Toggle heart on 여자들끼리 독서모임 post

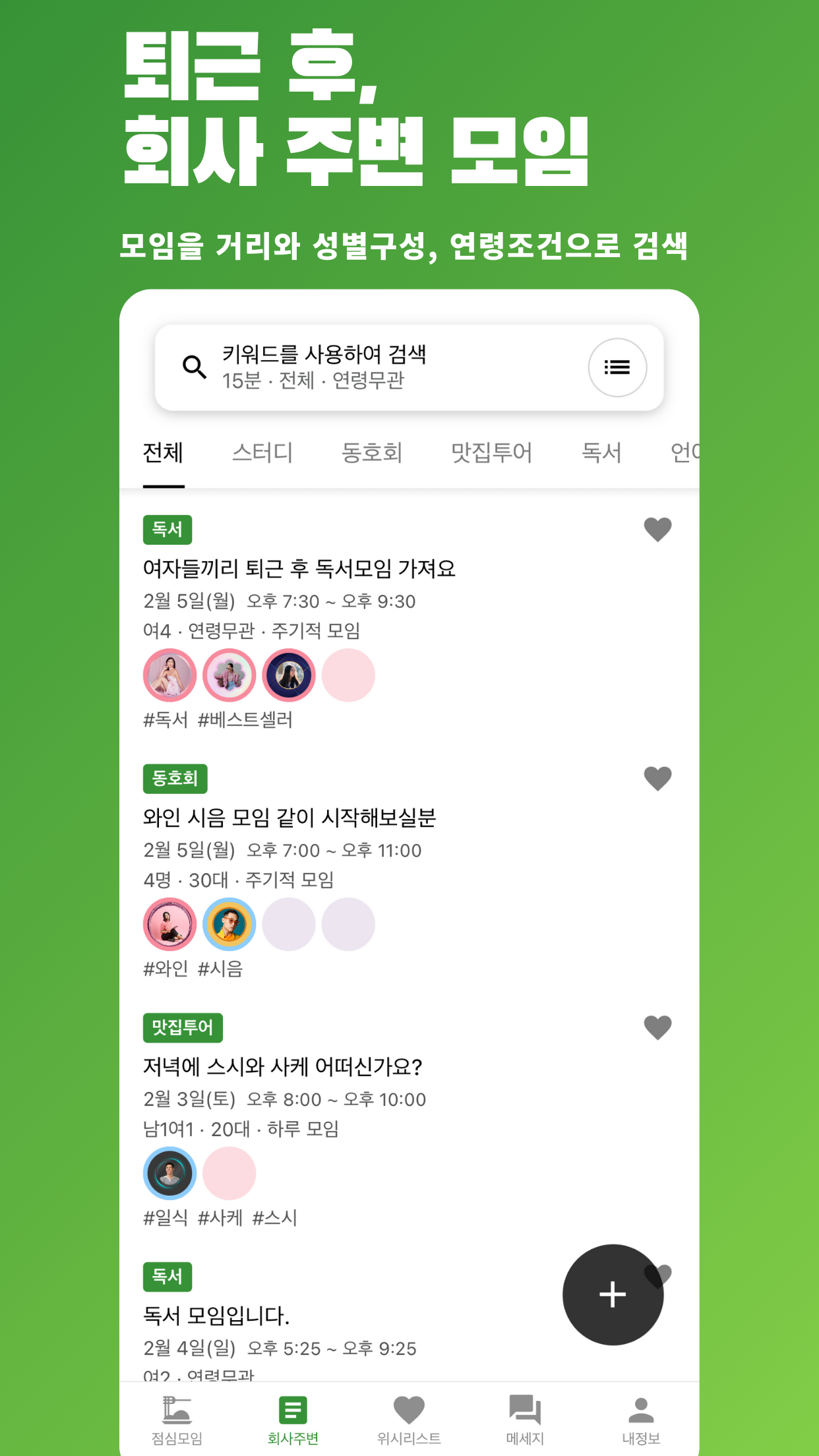(657, 530)
